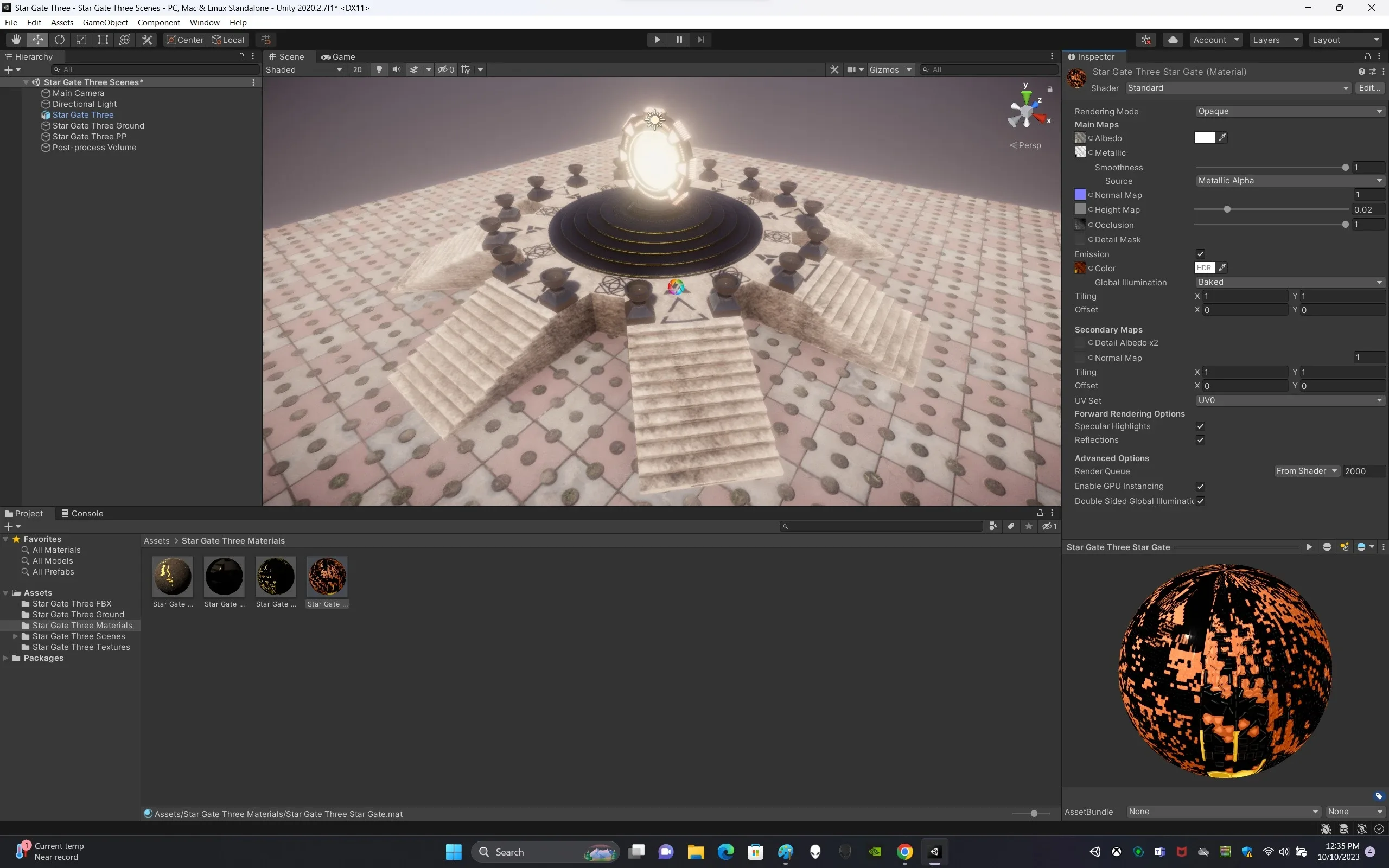Open the Component menu

tap(158, 22)
